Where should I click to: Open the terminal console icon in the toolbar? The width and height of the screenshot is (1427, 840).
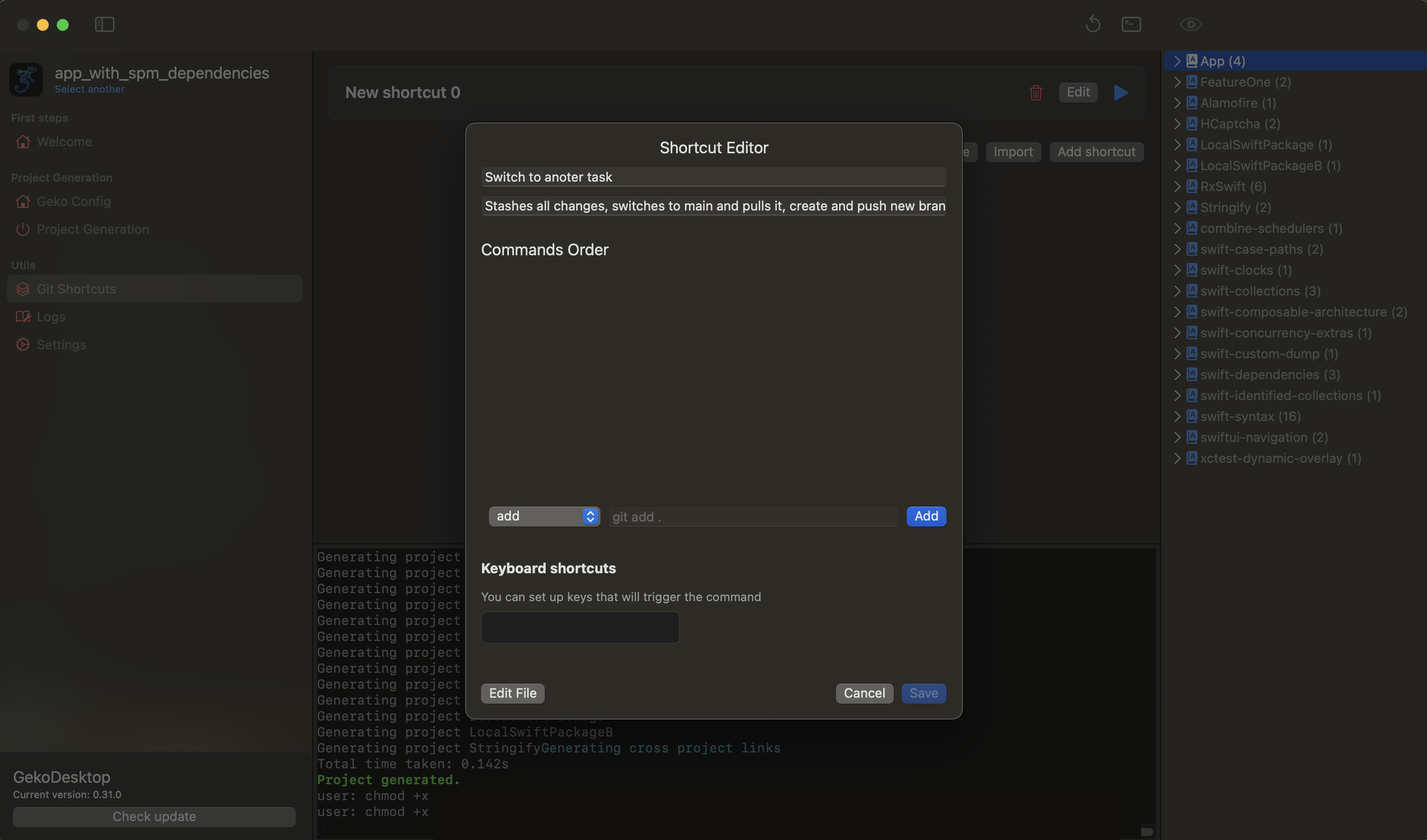click(x=1131, y=24)
